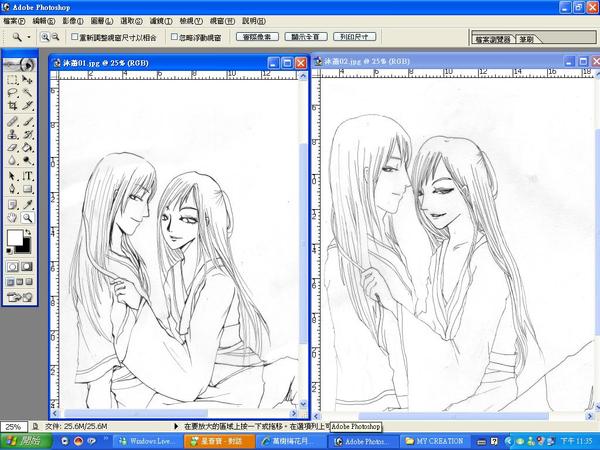
Task: Click the foreground white color swatch
Action: coord(15,238)
